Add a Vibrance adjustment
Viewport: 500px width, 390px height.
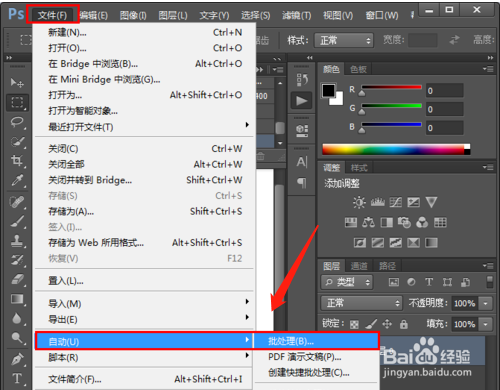431,202
